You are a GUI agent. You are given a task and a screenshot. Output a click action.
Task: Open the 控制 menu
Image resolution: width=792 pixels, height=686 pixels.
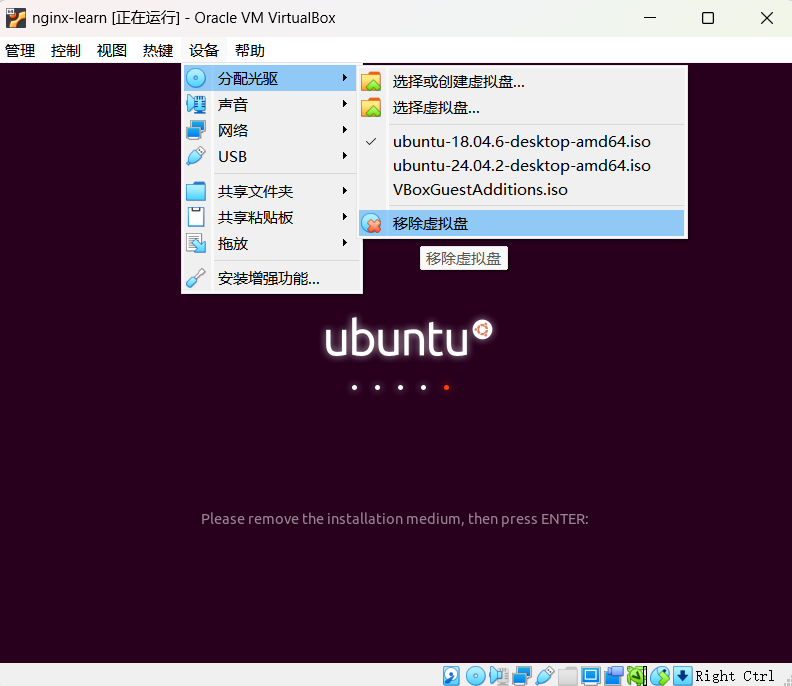(66, 51)
